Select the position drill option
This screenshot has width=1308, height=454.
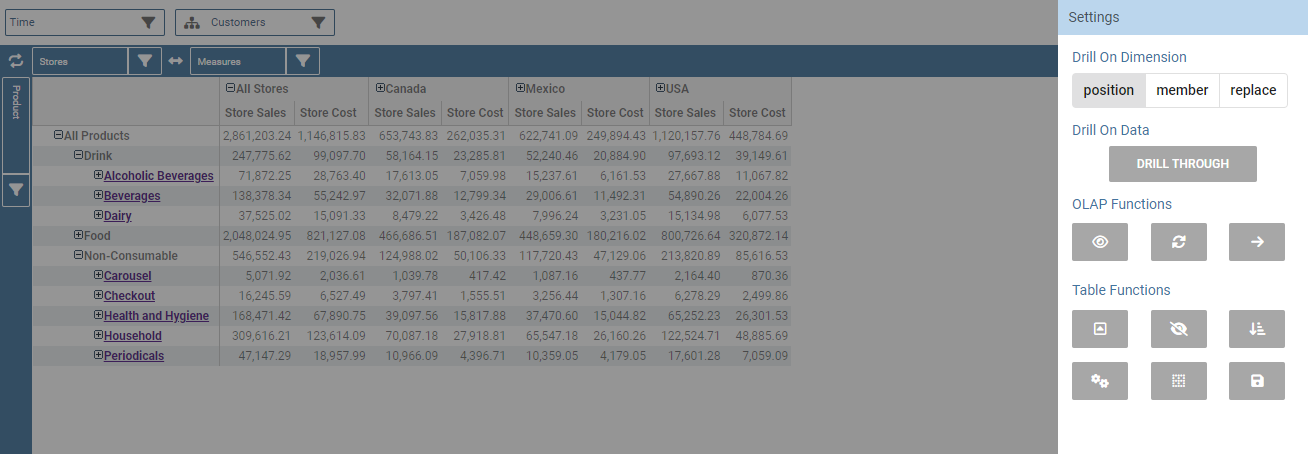(x=1109, y=90)
